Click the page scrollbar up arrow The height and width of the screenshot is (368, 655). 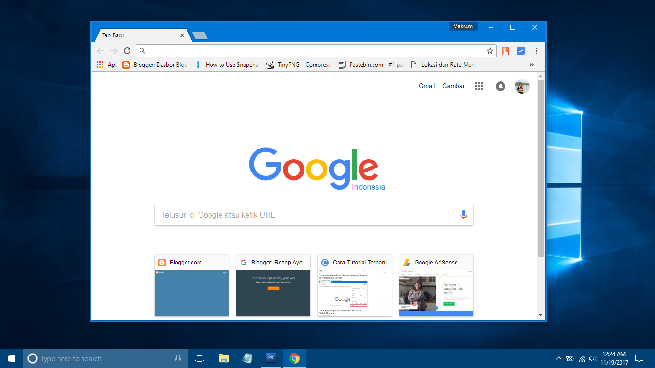[541, 76]
